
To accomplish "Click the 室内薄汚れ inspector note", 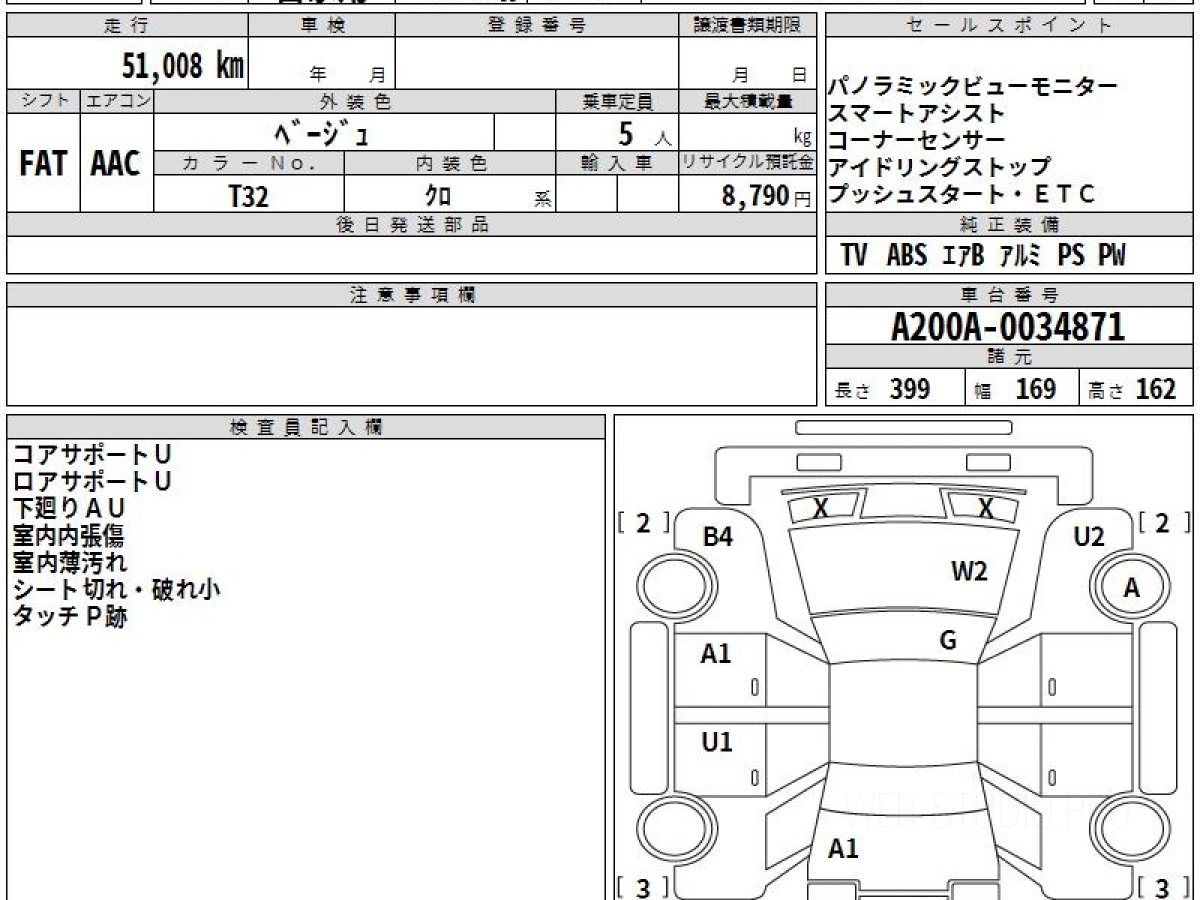I will click(x=69, y=562).
